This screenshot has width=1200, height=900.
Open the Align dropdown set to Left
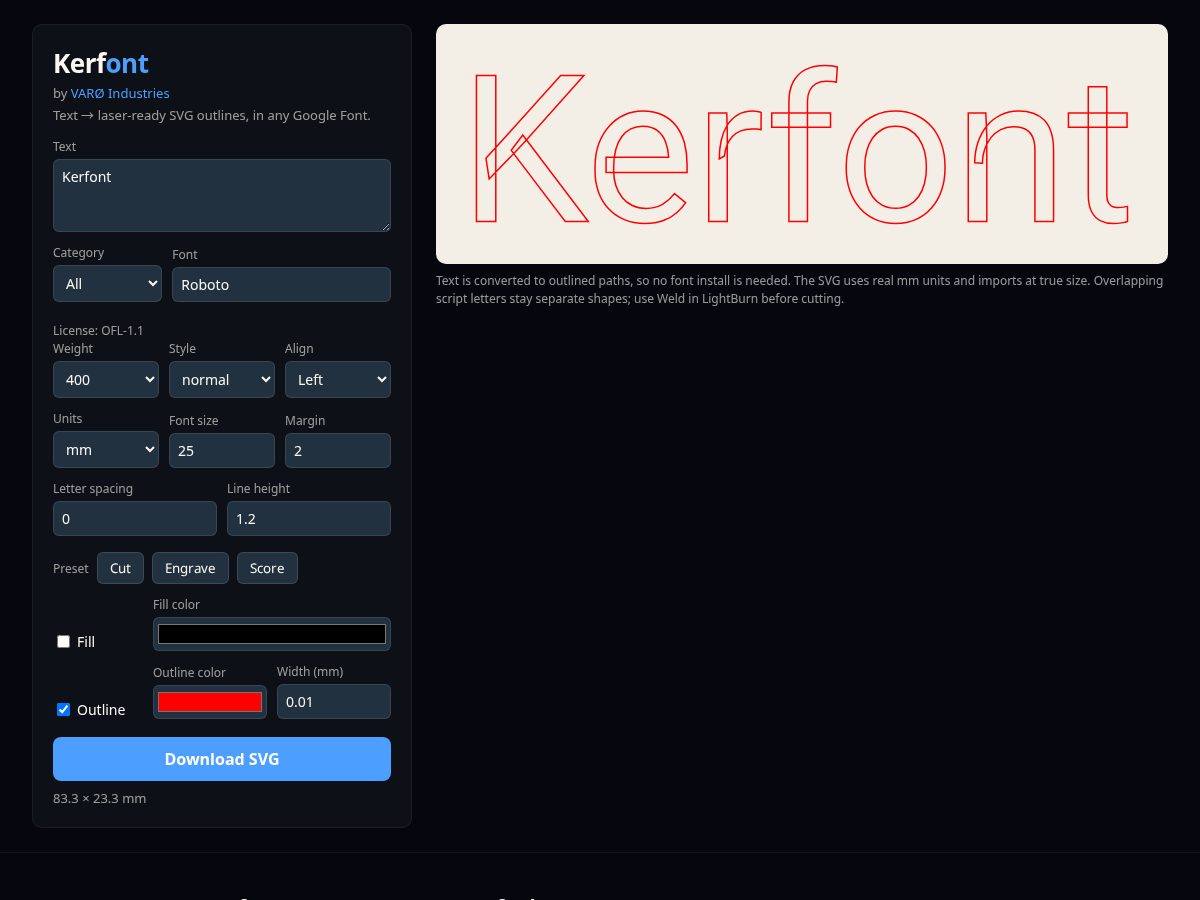tap(338, 379)
